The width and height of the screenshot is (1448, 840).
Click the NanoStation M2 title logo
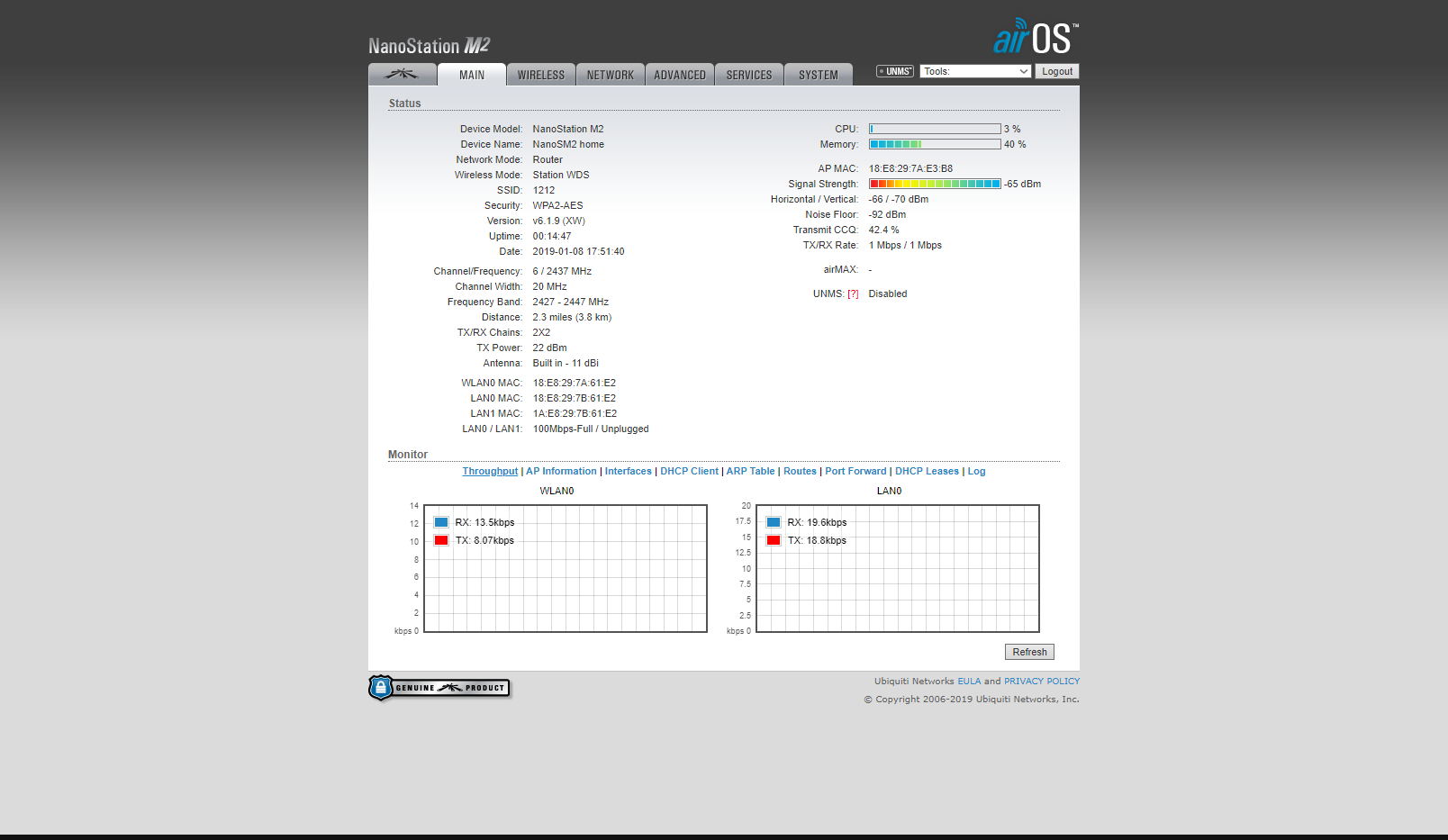click(x=430, y=46)
